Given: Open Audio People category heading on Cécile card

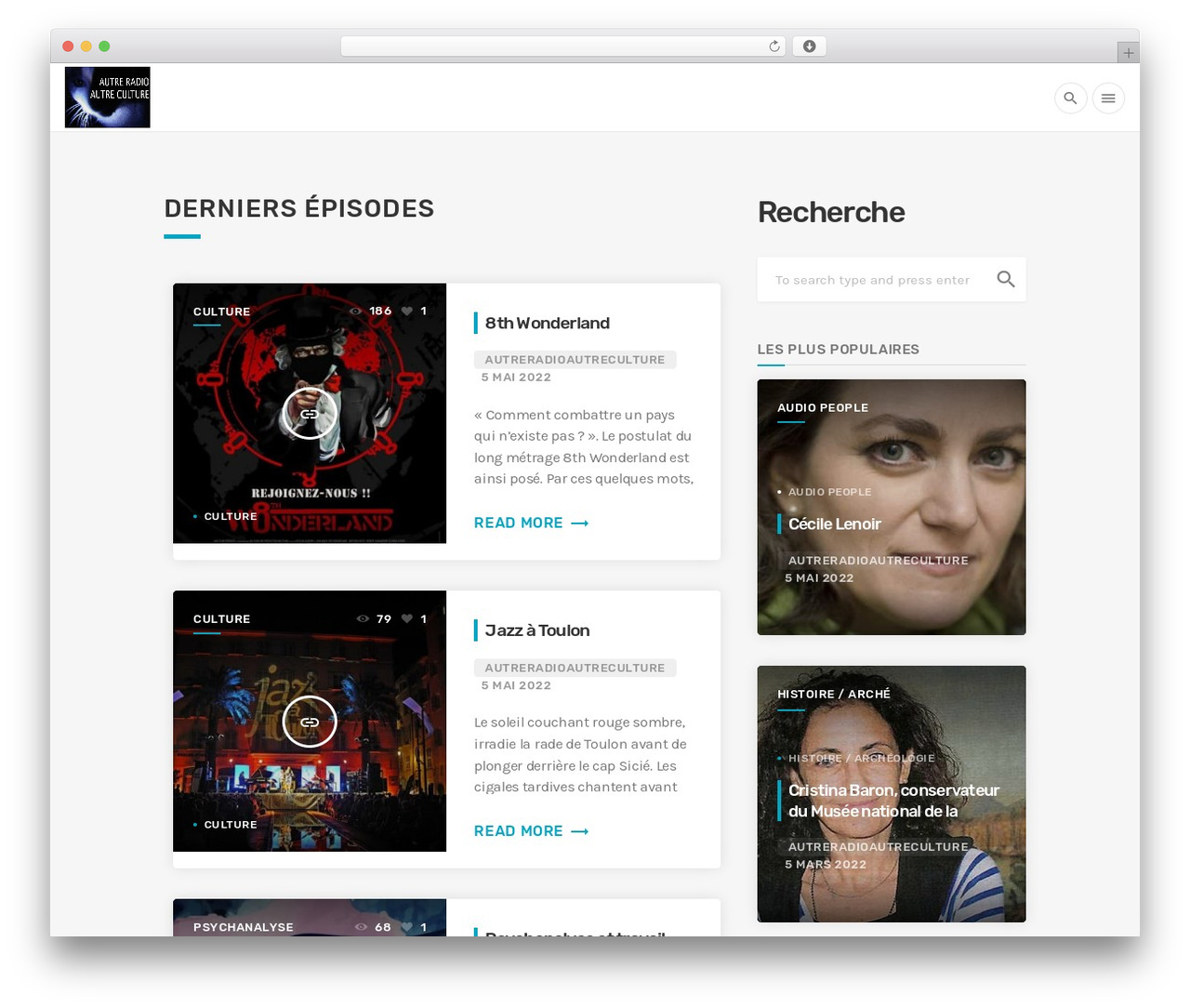Looking at the screenshot, I should tap(823, 408).
